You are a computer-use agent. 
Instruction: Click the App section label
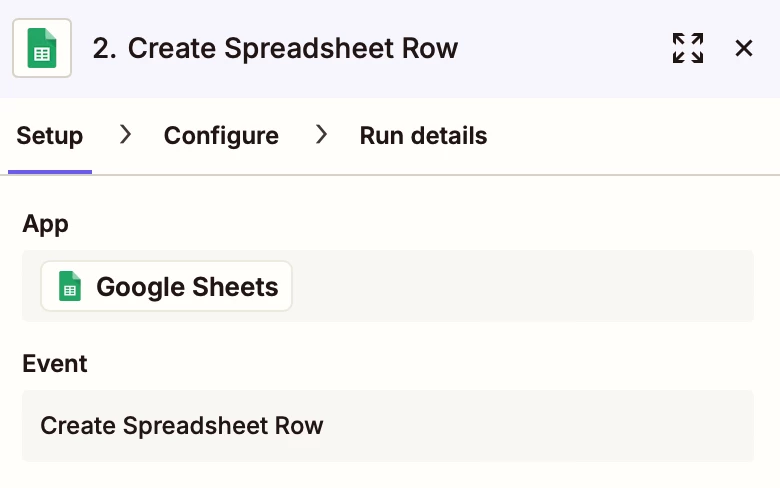point(45,225)
